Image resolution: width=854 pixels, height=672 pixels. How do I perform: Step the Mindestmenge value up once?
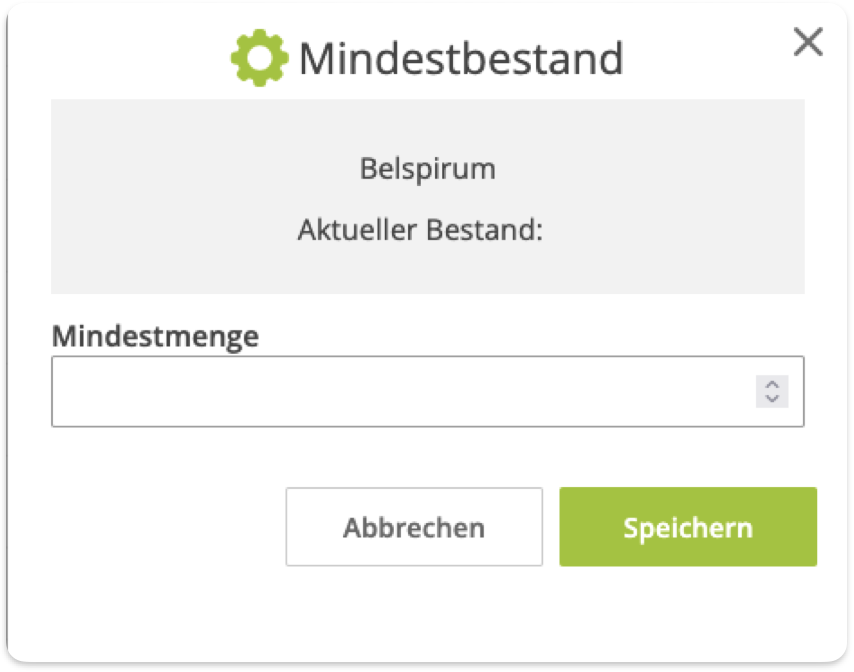[772, 384]
